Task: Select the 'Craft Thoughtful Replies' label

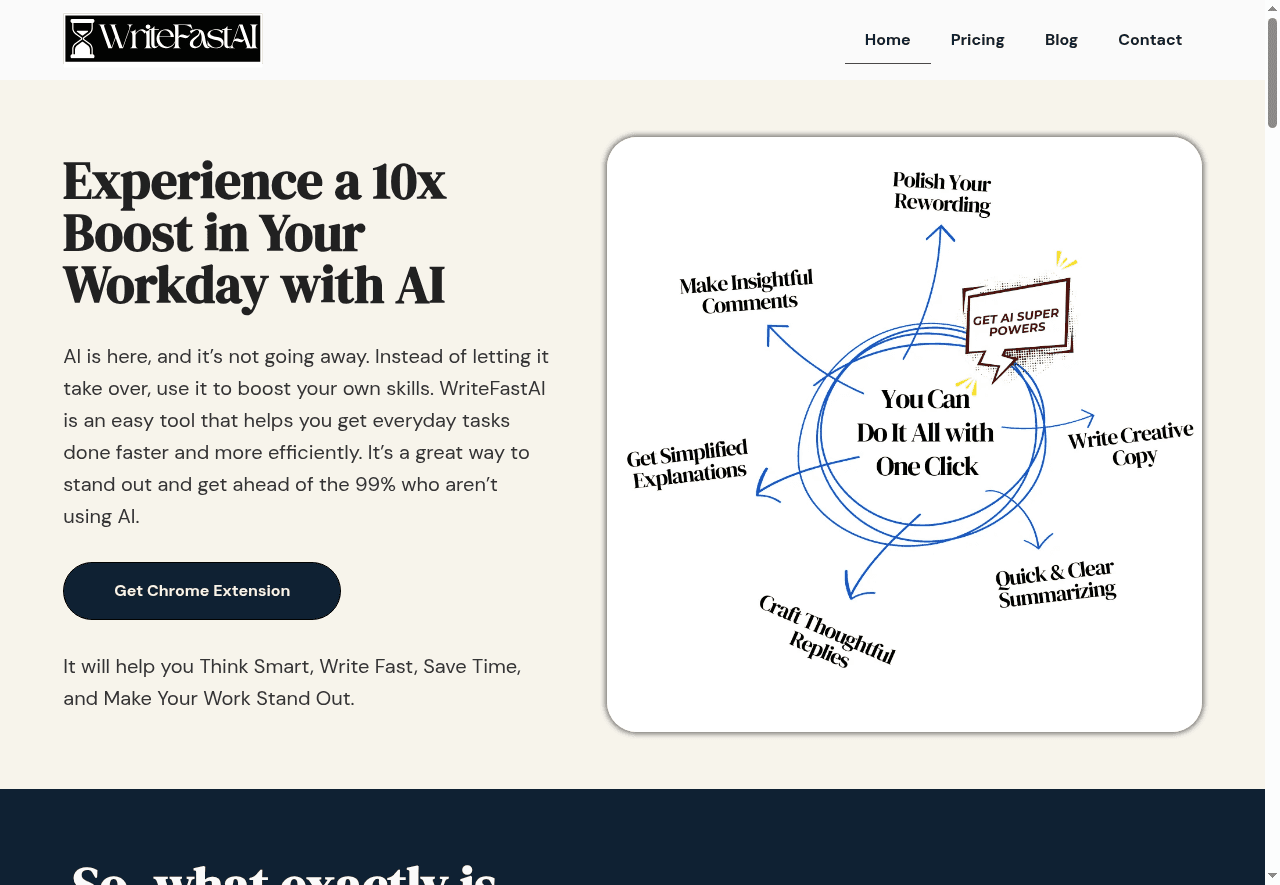Action: [x=825, y=631]
